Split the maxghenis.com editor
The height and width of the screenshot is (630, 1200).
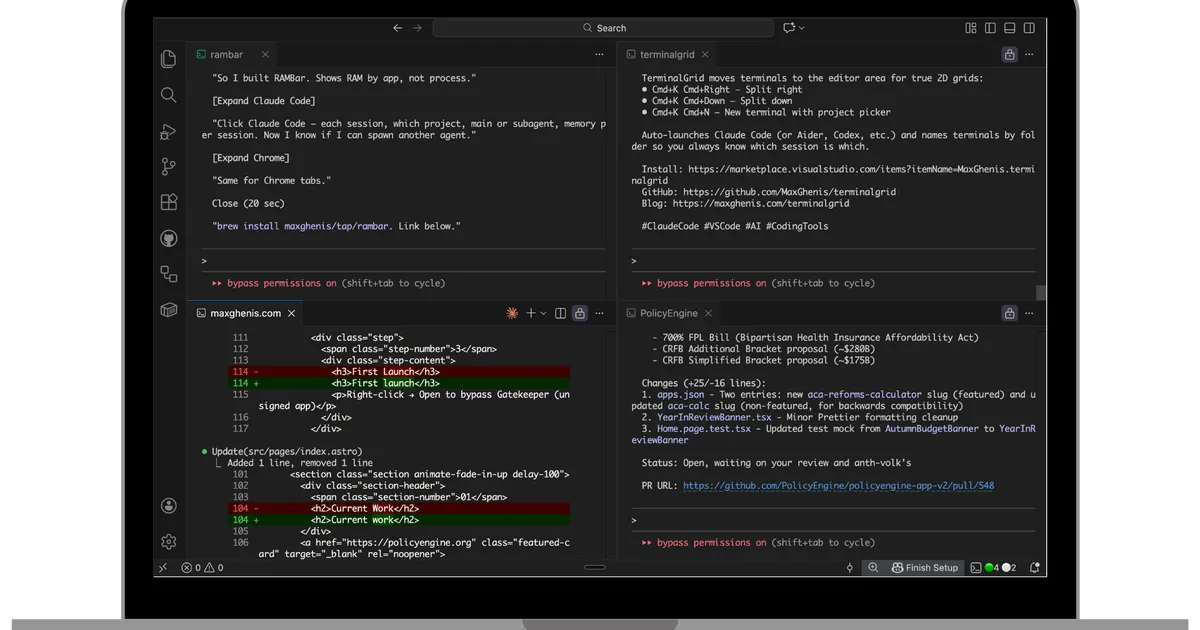click(560, 313)
